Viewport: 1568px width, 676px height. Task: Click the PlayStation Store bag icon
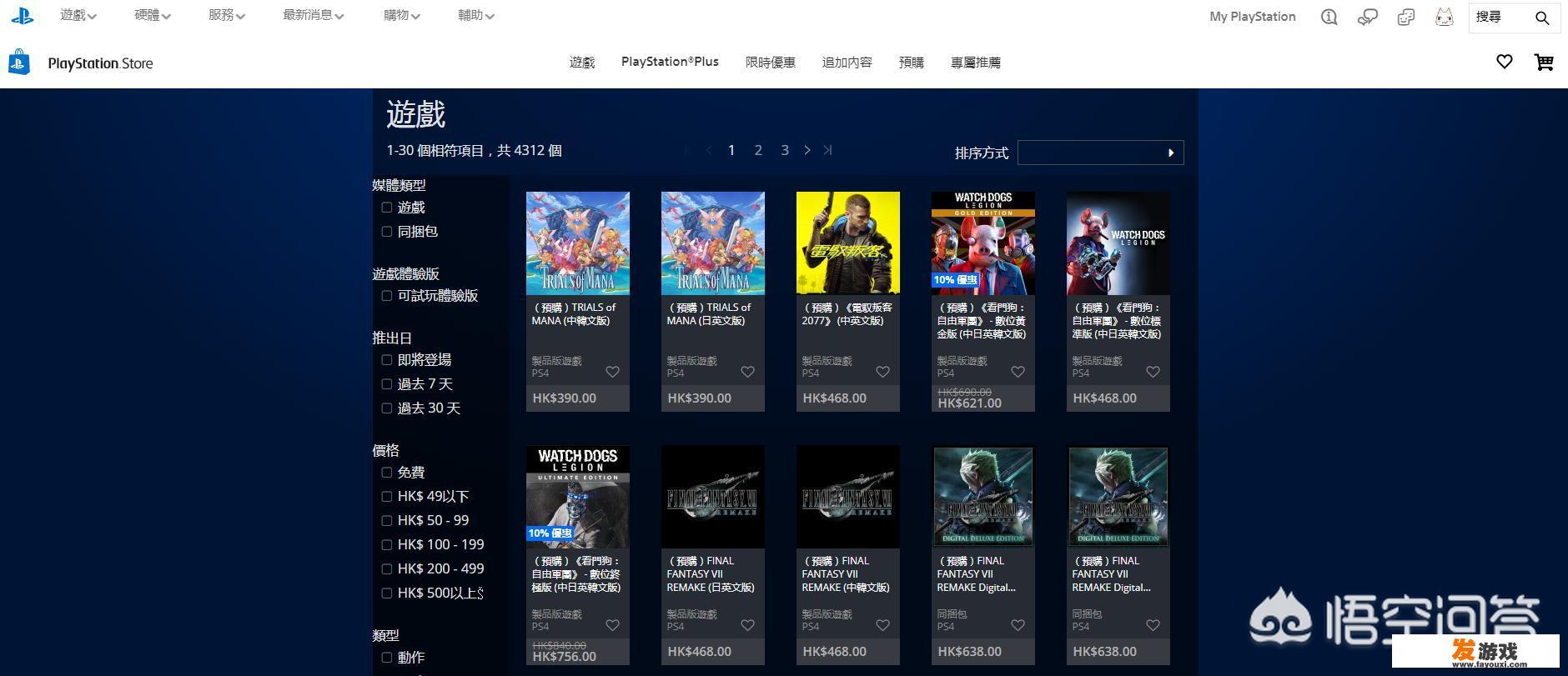pos(19,62)
